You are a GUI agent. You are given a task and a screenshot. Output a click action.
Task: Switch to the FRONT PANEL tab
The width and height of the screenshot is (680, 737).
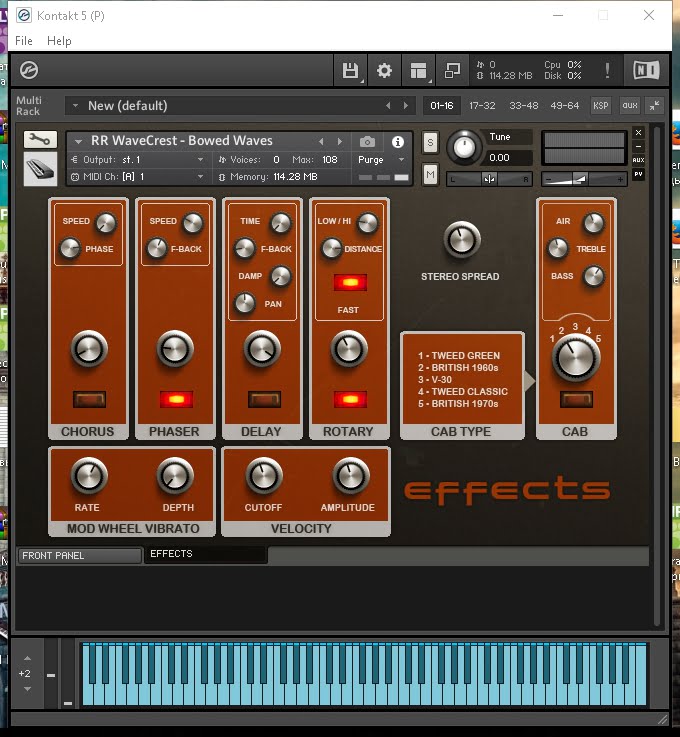pyautogui.click(x=79, y=556)
